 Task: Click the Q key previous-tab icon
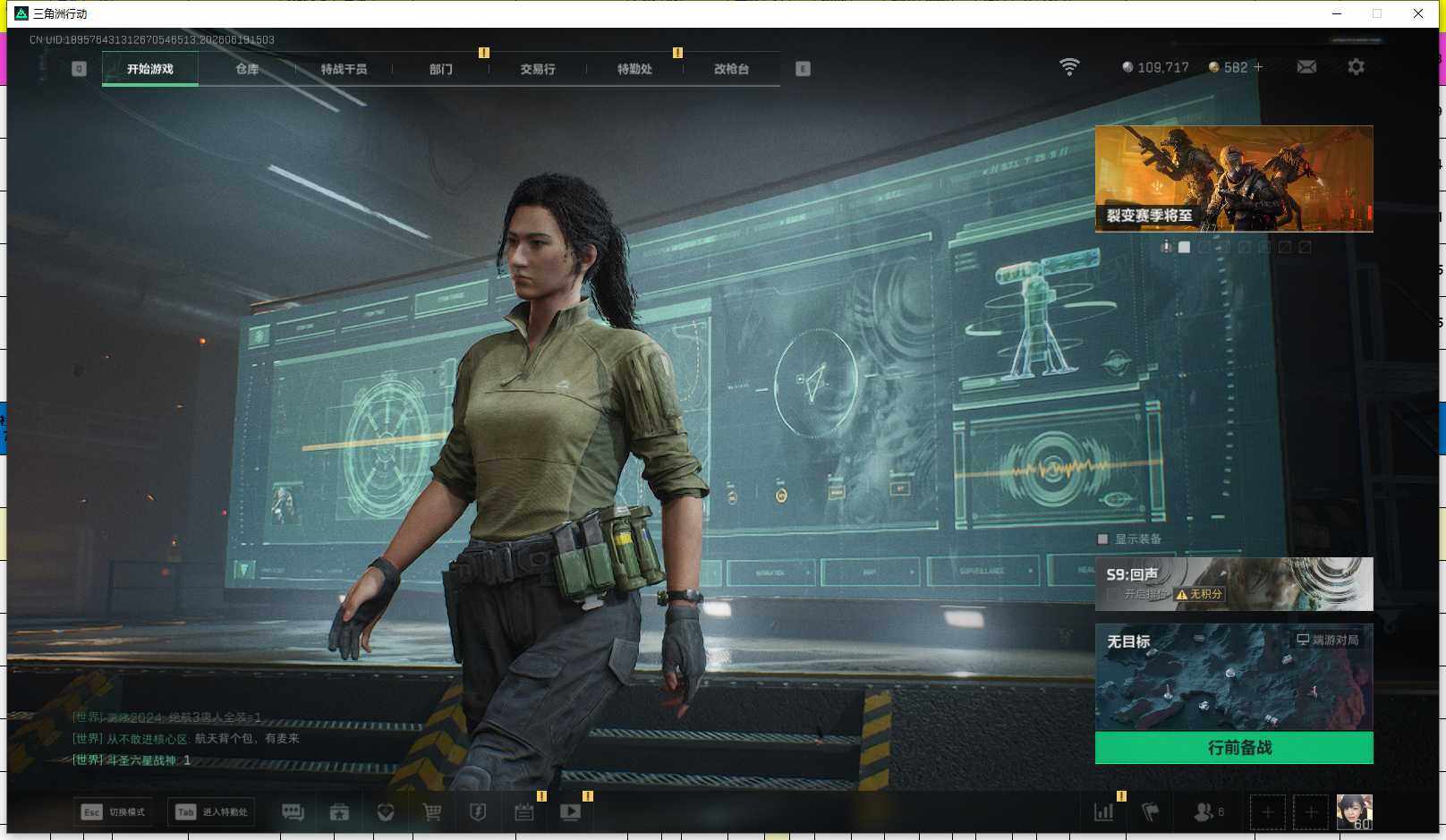79,69
